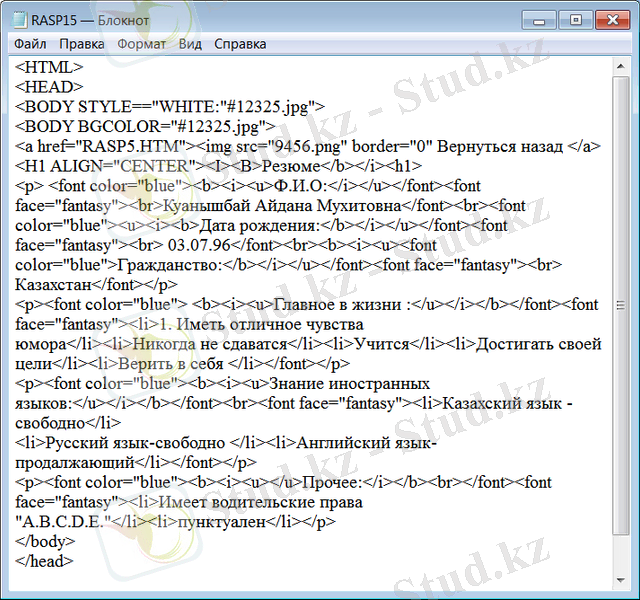The height and width of the screenshot is (600, 640).
Task: Click the word 'Прочее:'
Action: coord(332,482)
